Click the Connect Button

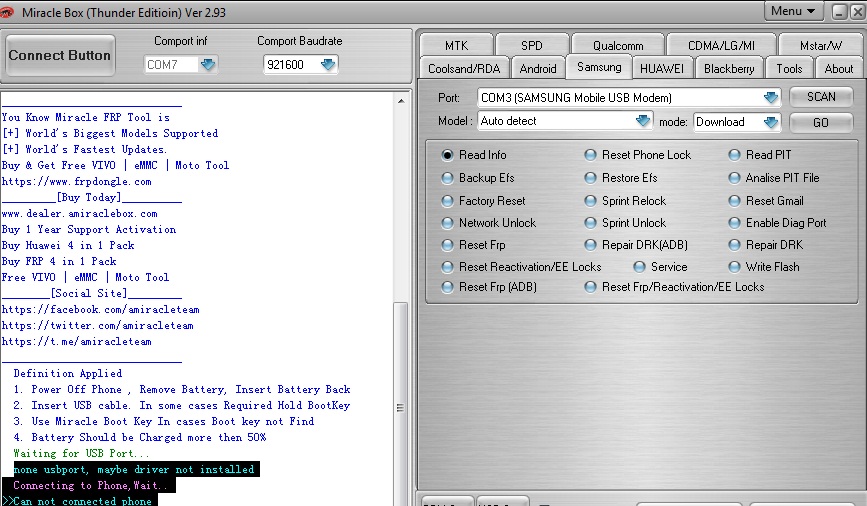point(60,55)
